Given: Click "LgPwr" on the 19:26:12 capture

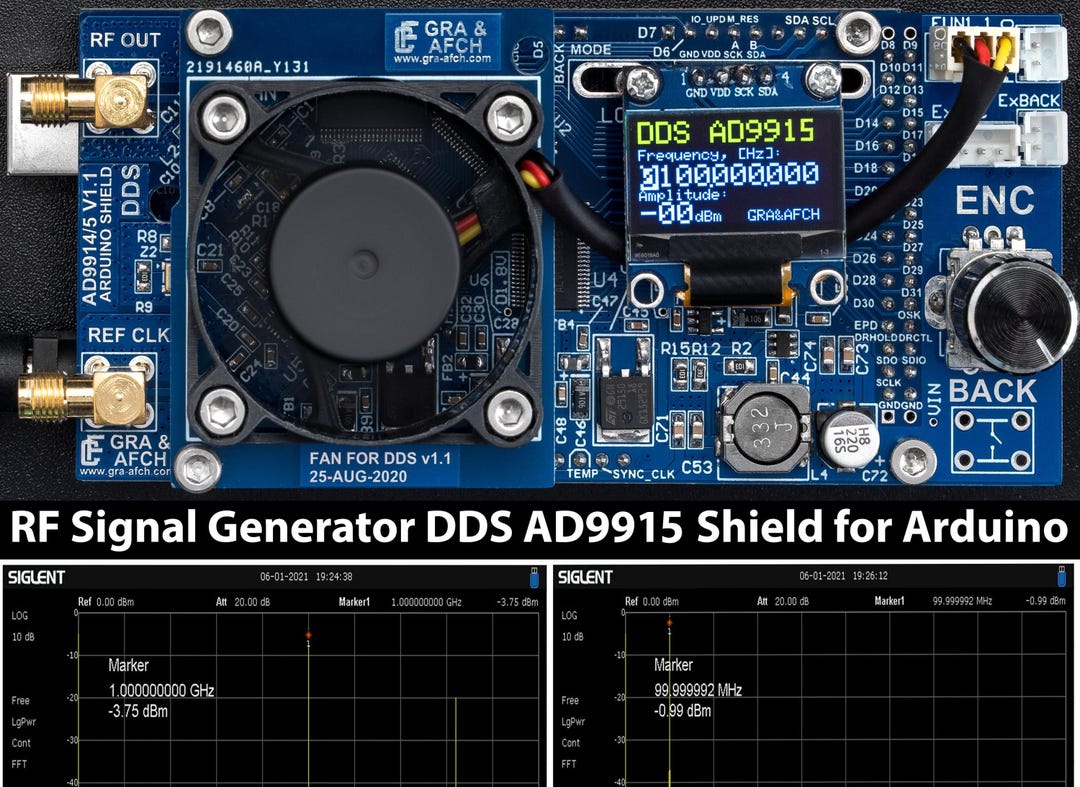Looking at the screenshot, I should pos(573,722).
